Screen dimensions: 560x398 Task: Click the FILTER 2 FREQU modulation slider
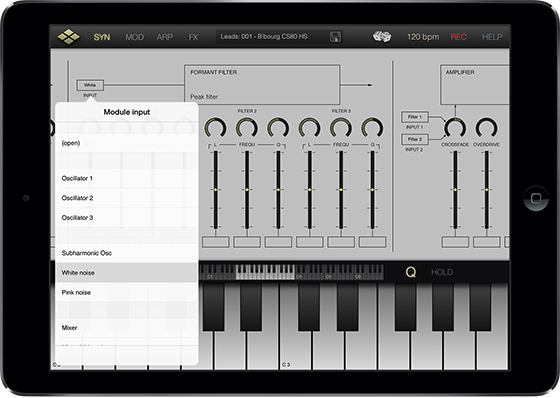(x=247, y=190)
